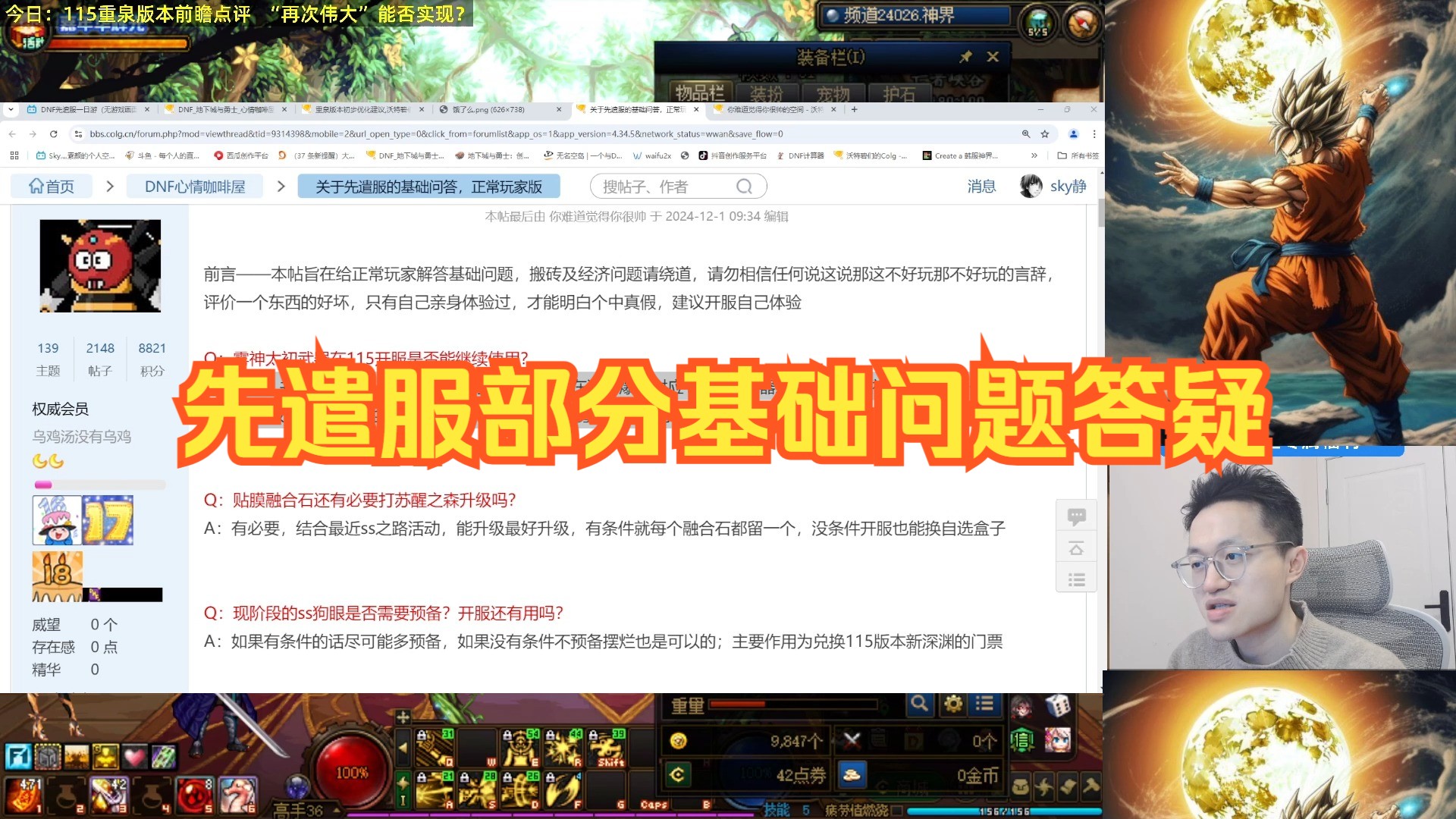
Task: Open the DNF心情咖啡屋 breadcrumb
Action: click(195, 187)
